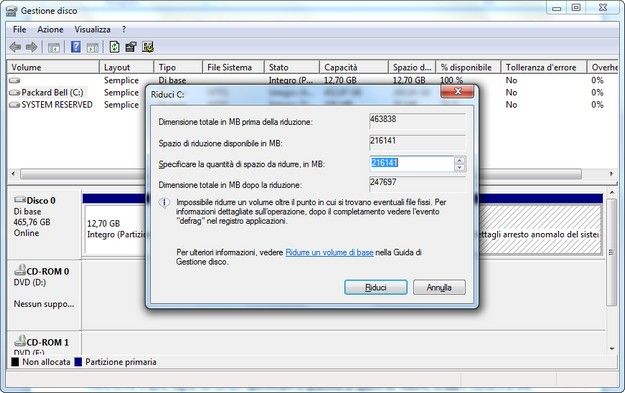Open the ? help menu
The width and height of the screenshot is (625, 393).
click(x=124, y=29)
